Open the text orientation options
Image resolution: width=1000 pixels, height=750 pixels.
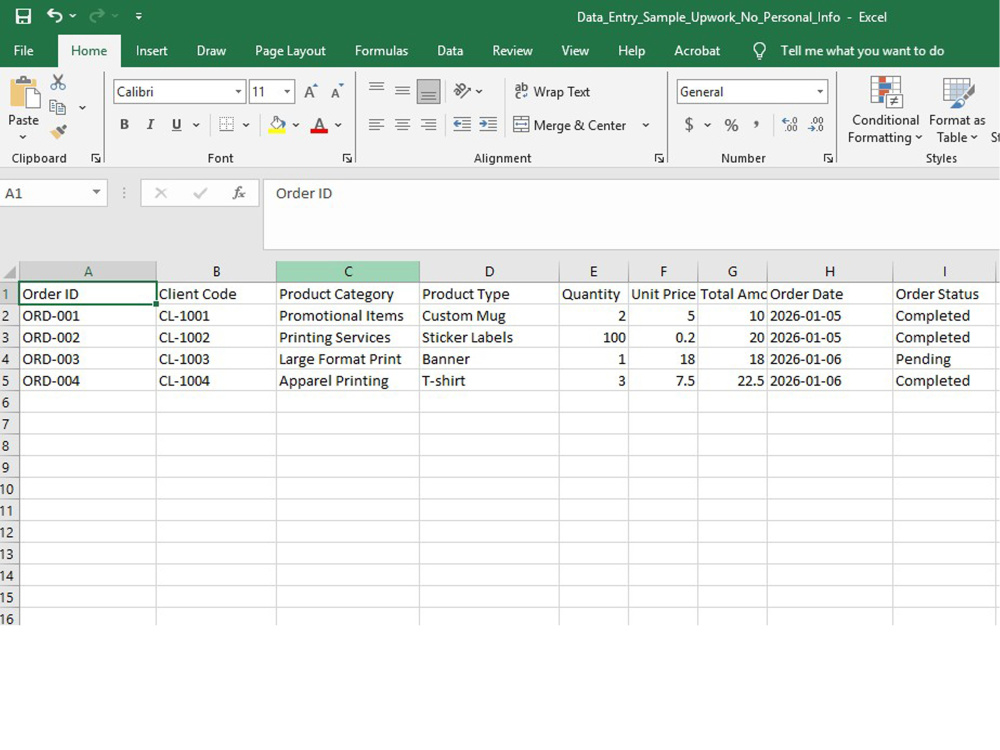(467, 91)
